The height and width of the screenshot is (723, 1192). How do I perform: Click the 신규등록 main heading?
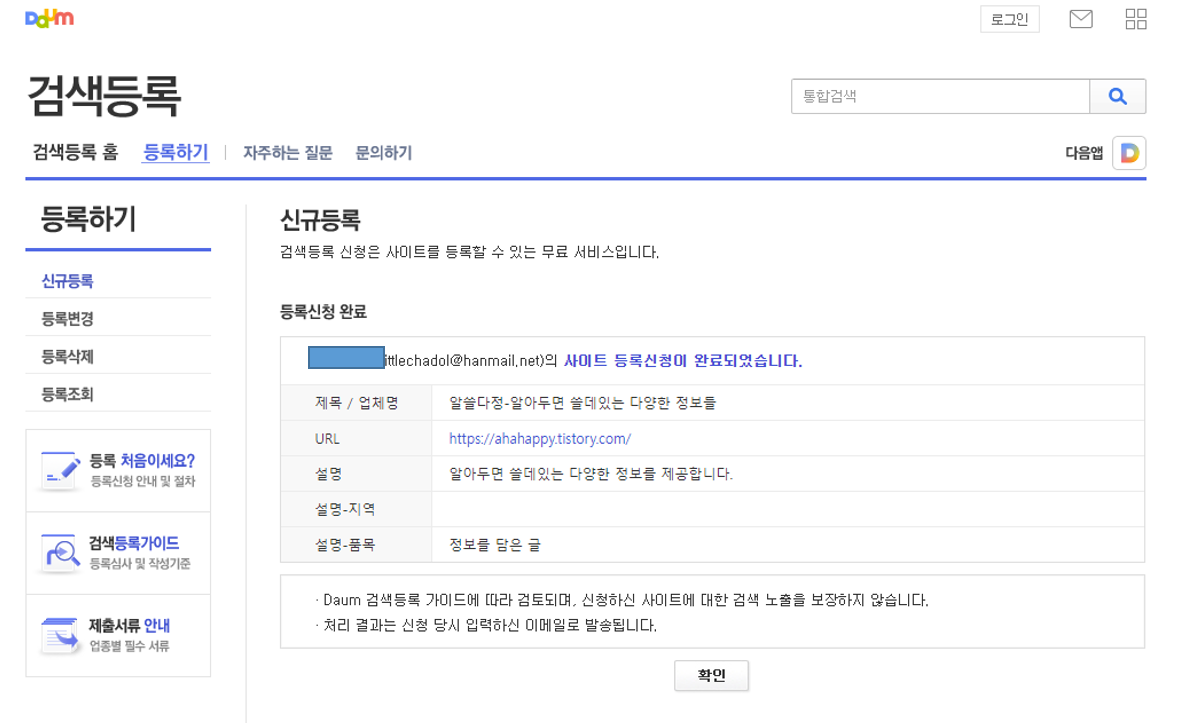320,220
